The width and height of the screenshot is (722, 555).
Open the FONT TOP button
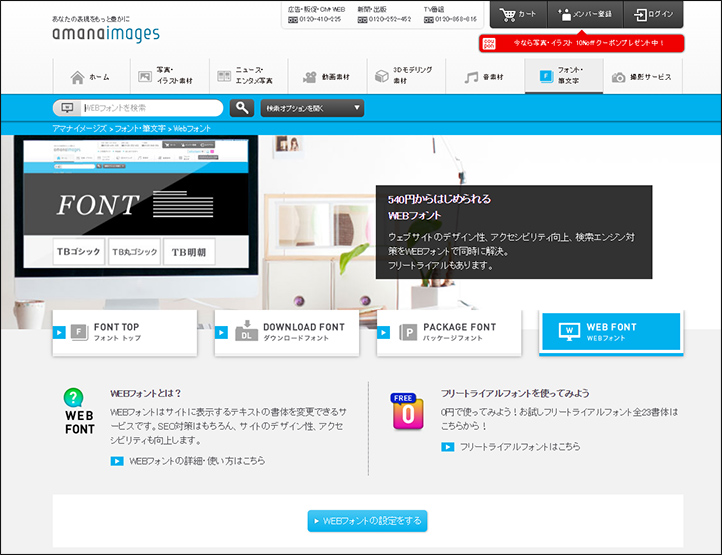pyautogui.click(x=125, y=332)
